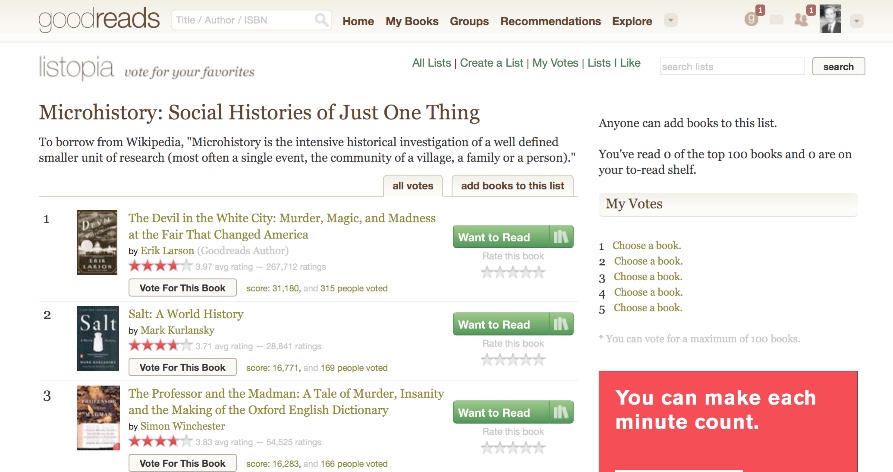The height and width of the screenshot is (472, 893).
Task: Open The Professor and the Madman cover thumbnail
Action: pos(99,418)
